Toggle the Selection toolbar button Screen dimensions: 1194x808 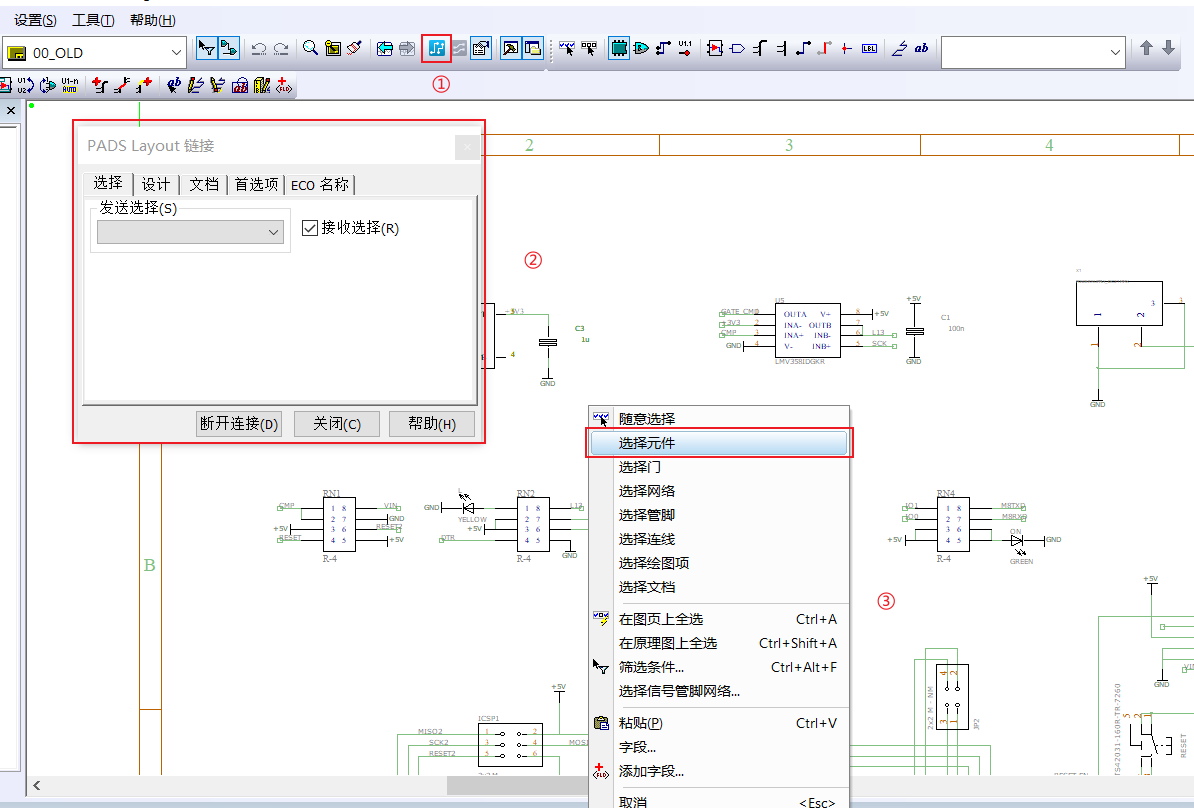(x=206, y=49)
